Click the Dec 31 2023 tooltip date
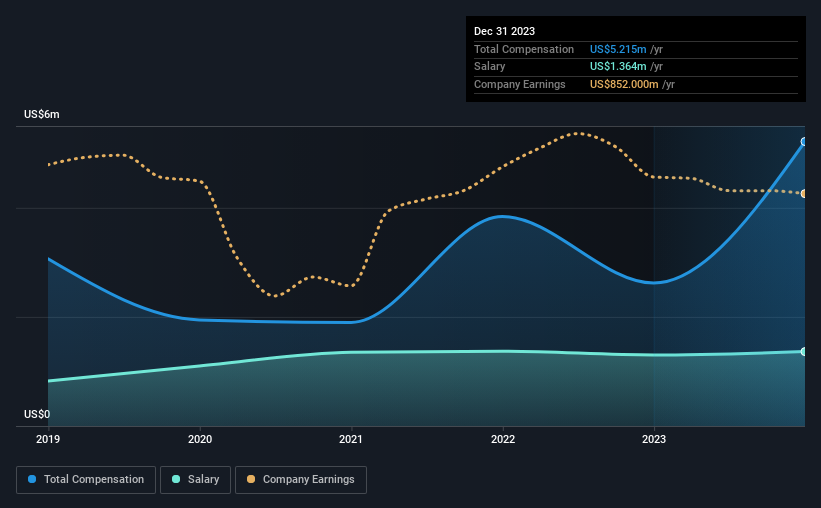Viewport: 821px width, 508px height. [504, 31]
